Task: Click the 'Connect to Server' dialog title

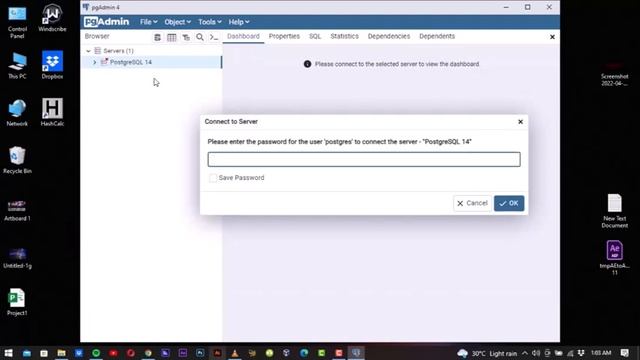Action: click(231, 122)
